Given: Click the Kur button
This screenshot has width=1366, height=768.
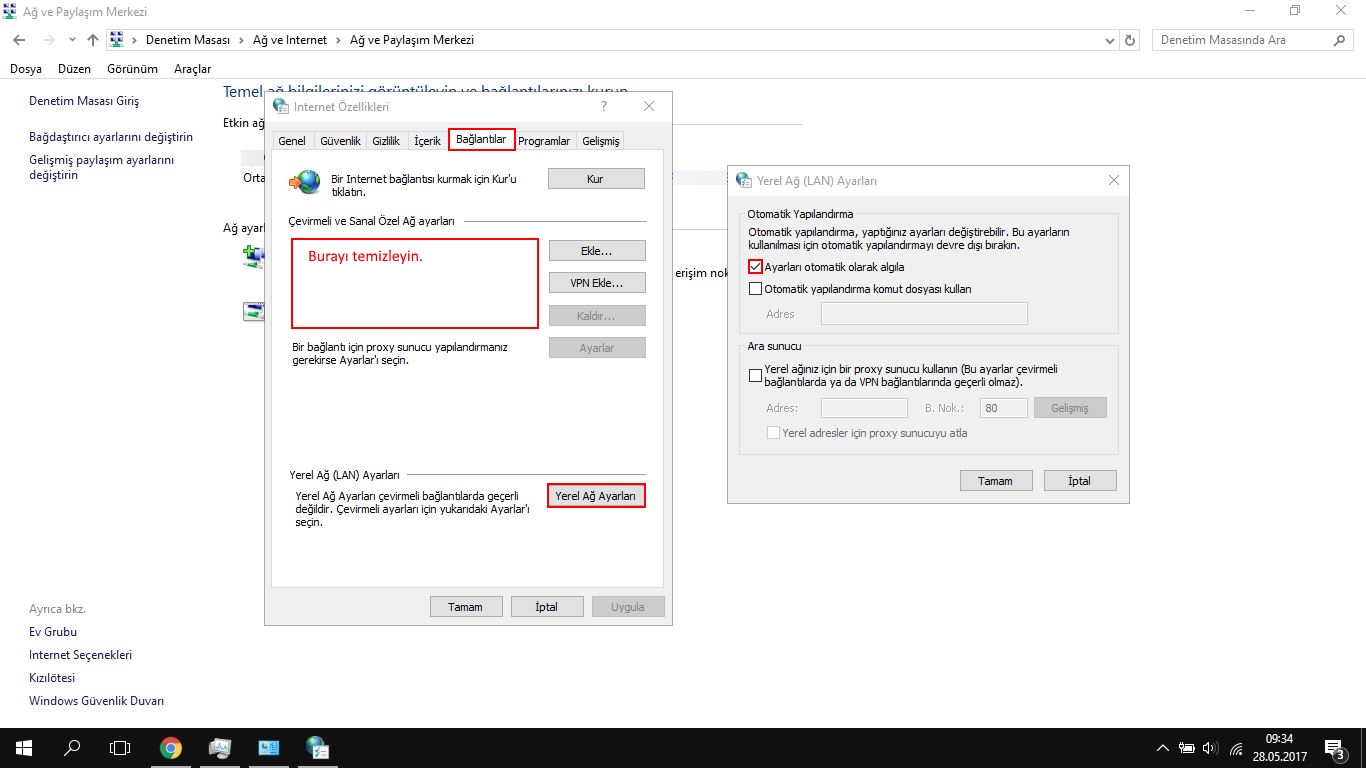Looking at the screenshot, I should tap(597, 179).
